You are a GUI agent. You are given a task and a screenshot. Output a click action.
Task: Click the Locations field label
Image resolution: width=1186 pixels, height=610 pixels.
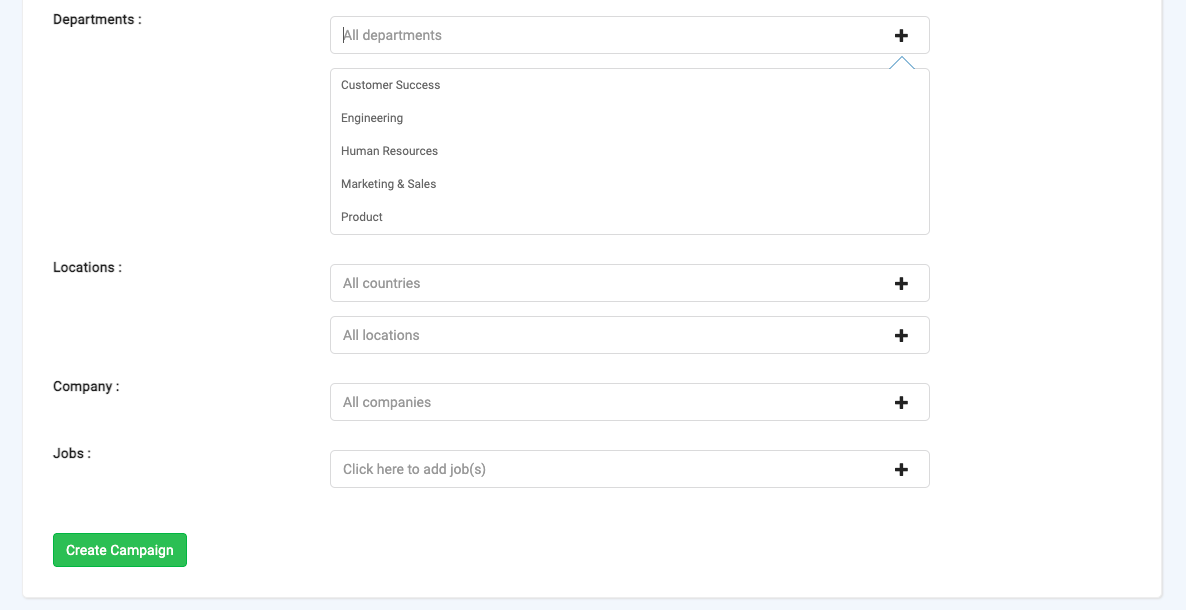87,267
